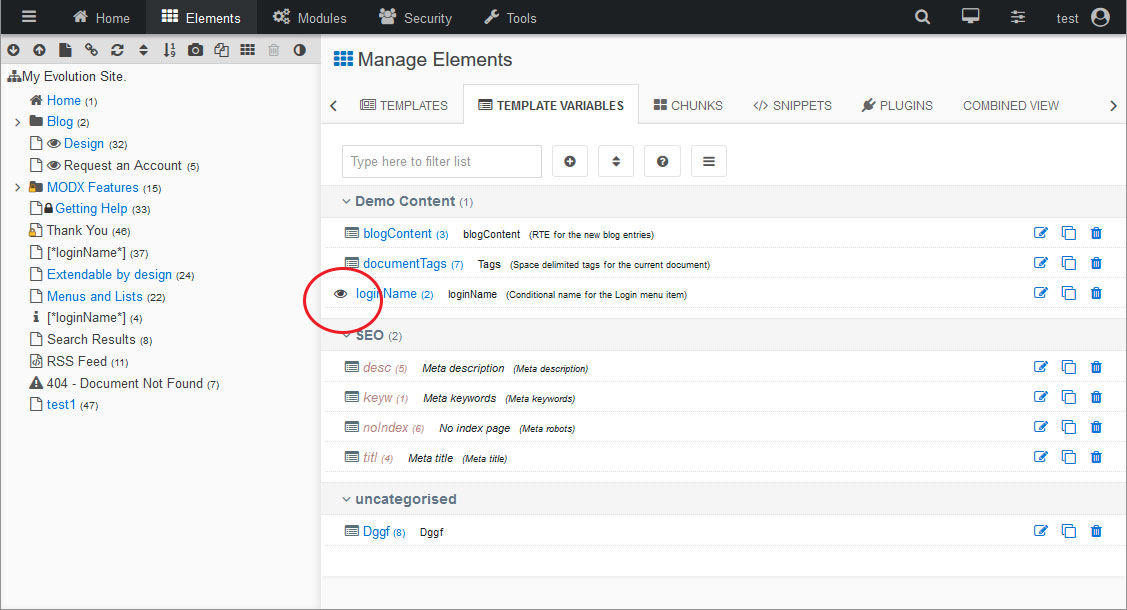Toggle visibility of the loginName variable

(341, 293)
